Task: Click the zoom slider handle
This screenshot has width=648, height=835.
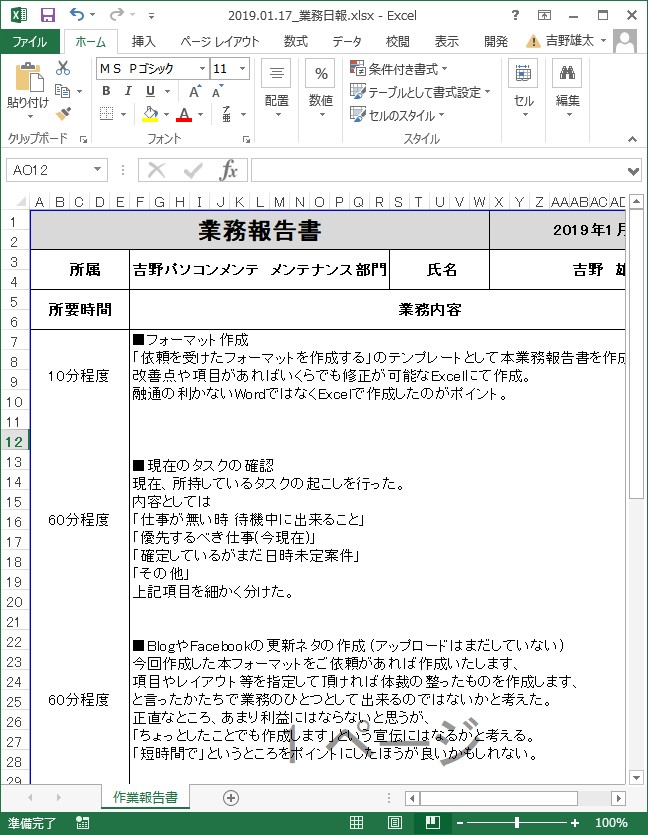Action: click(x=516, y=823)
